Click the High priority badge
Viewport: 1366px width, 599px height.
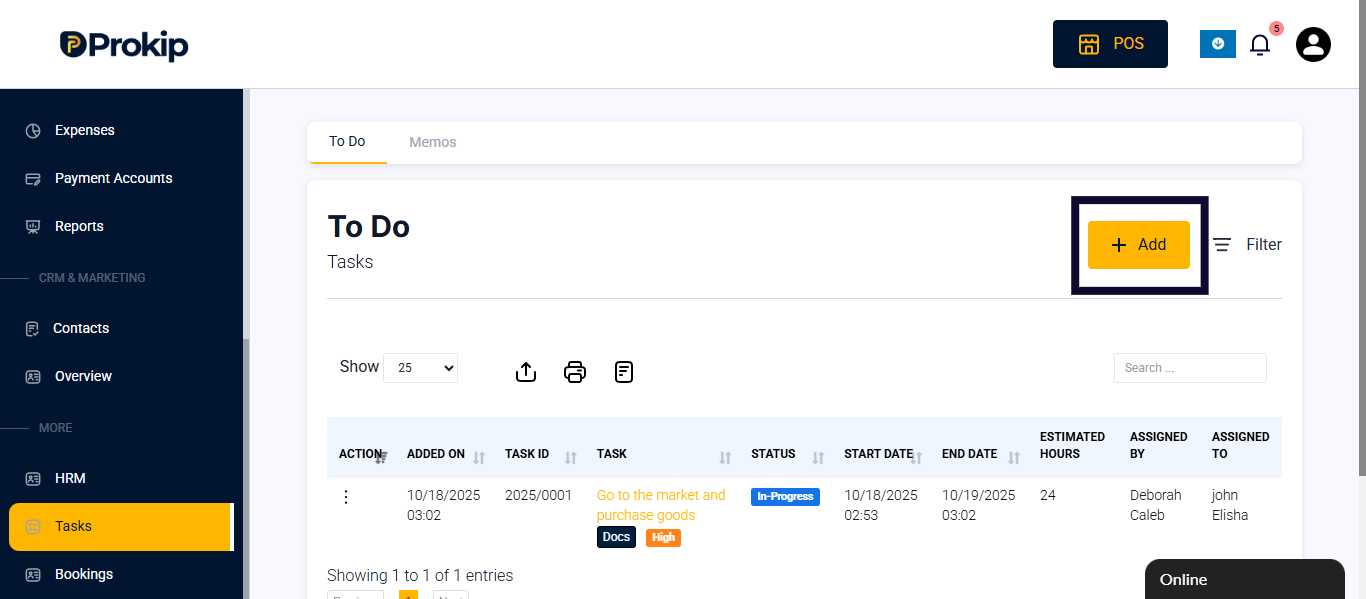tap(663, 537)
